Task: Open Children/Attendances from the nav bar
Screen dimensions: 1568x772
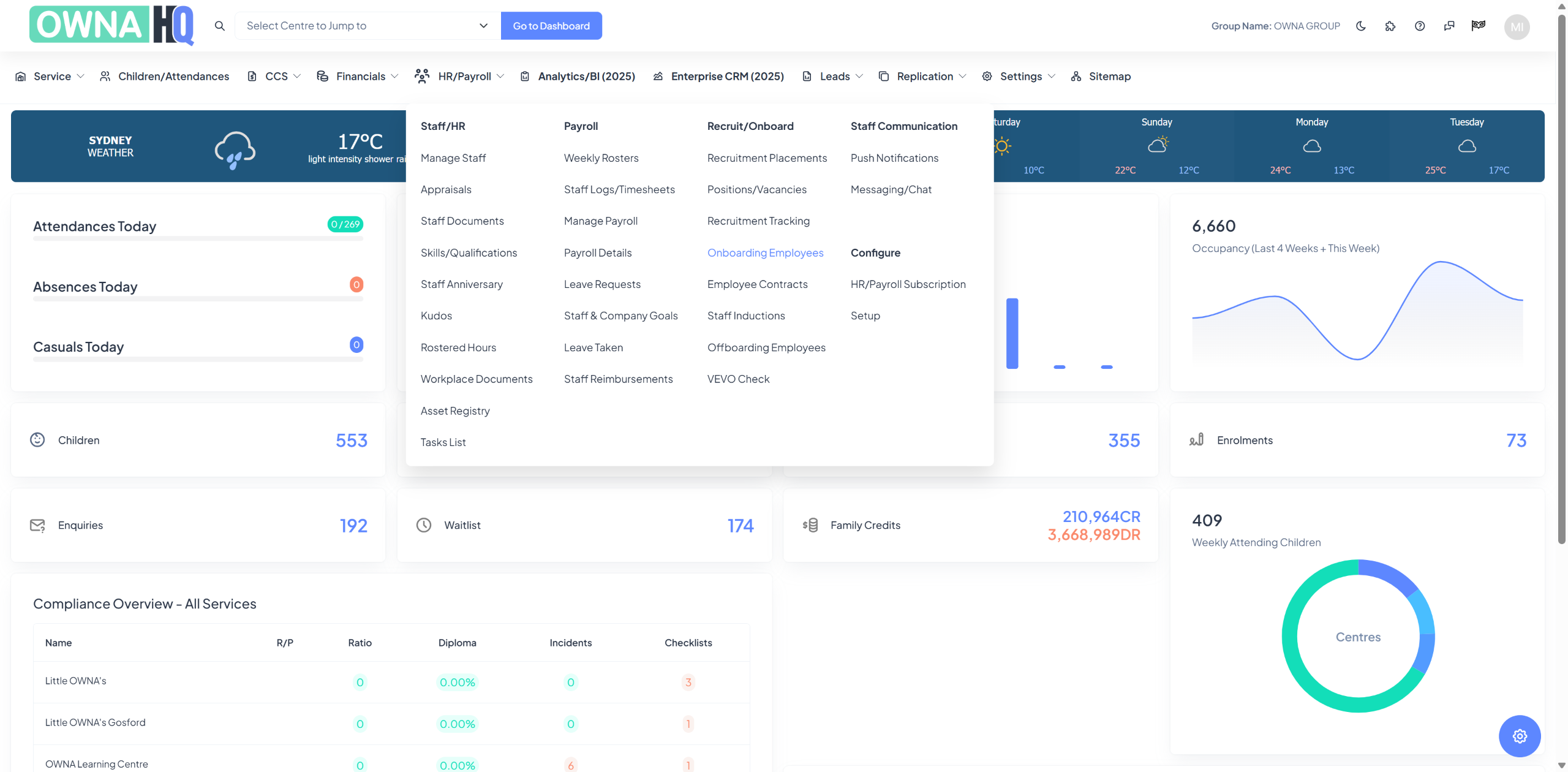Action: click(x=173, y=77)
